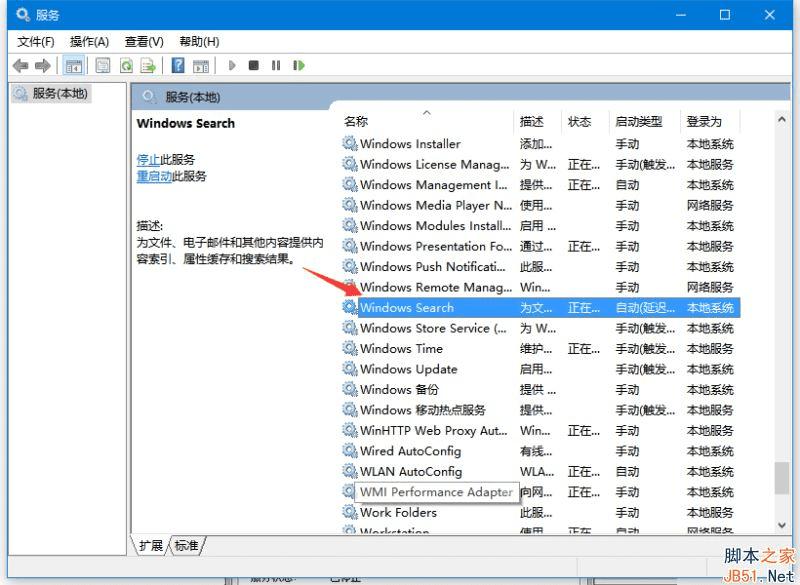Select the Windows Push Notifications service name

coord(433,266)
